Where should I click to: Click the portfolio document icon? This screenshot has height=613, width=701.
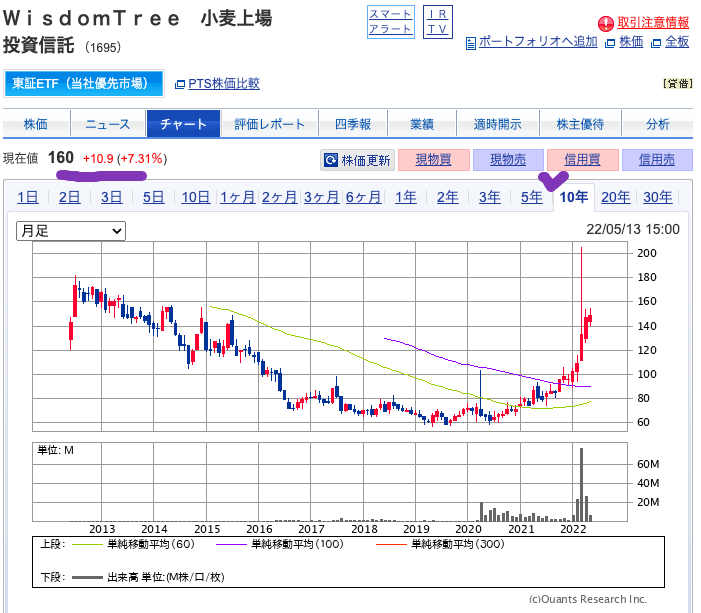coord(471,43)
